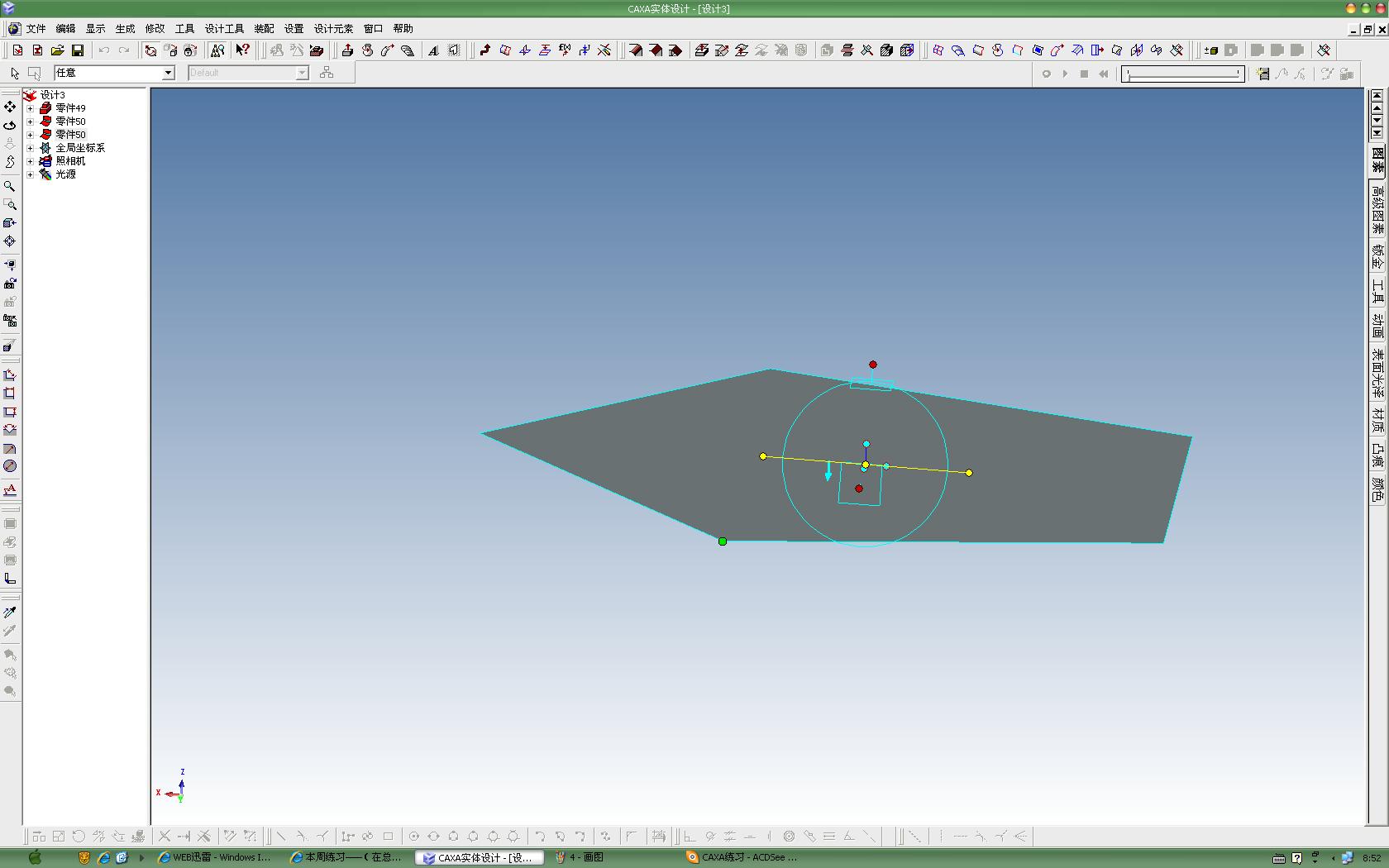
Task: Open the 高级图素 catalog tab
Action: [x=1377, y=208]
